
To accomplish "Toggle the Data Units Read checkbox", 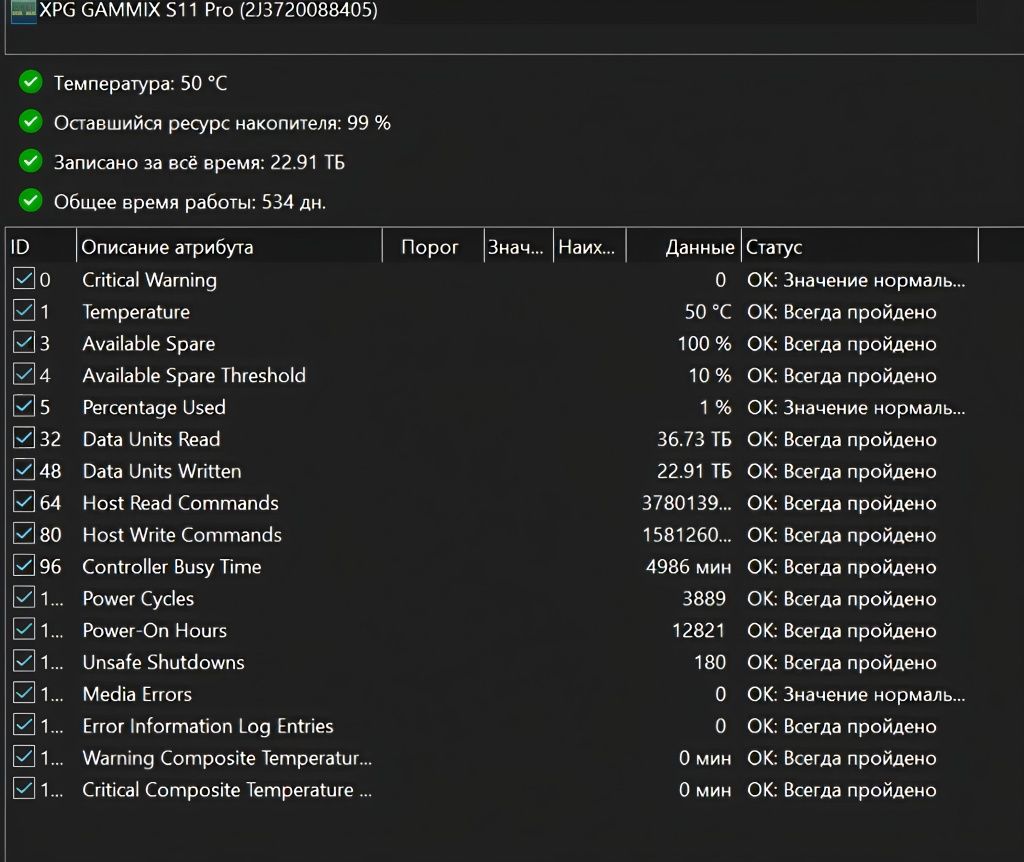I will [x=24, y=438].
